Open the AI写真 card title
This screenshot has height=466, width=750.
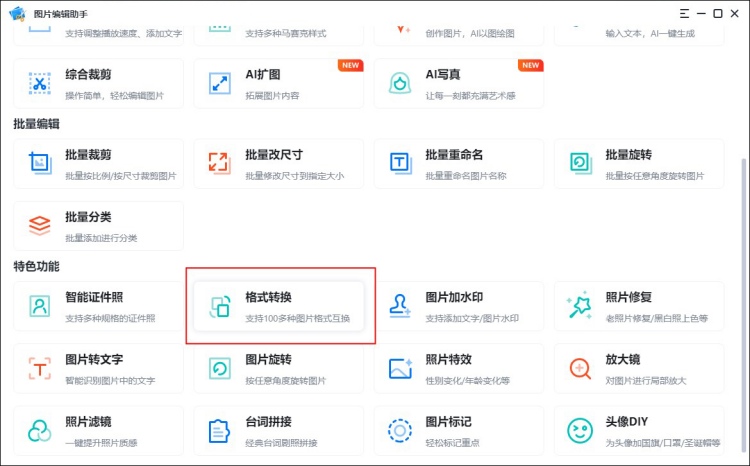(x=443, y=75)
